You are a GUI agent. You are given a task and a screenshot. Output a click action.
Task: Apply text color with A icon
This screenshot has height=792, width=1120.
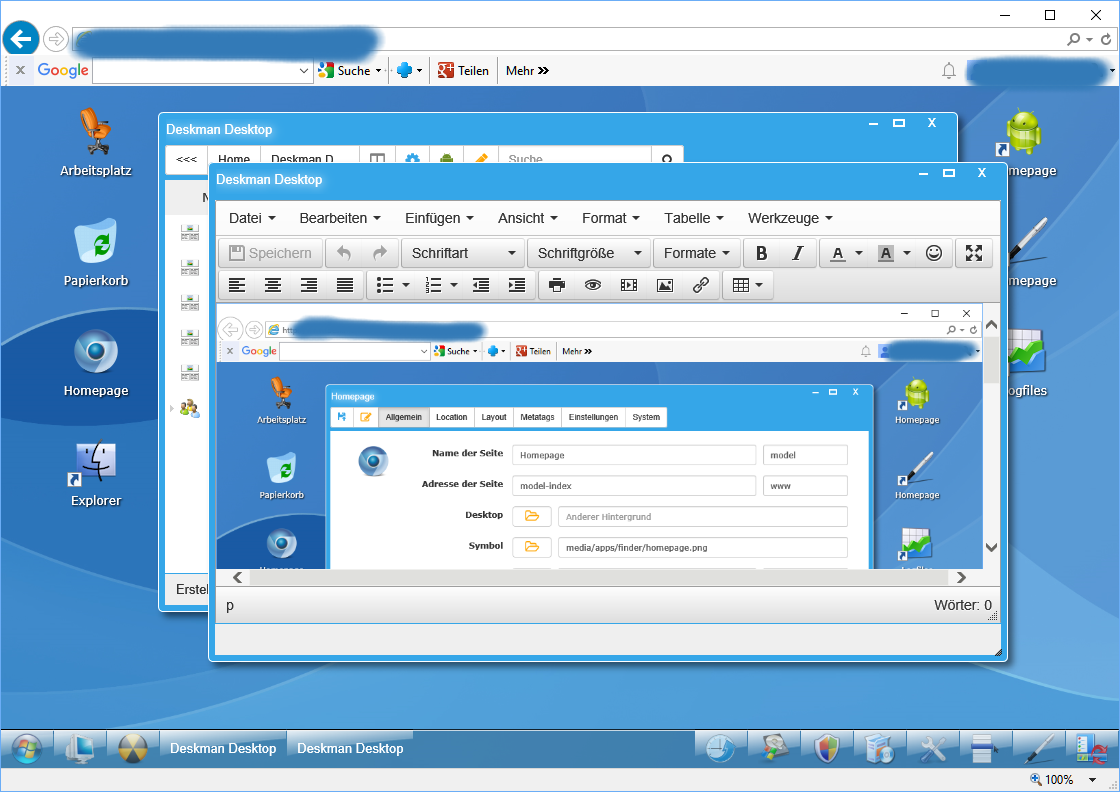[x=838, y=253]
